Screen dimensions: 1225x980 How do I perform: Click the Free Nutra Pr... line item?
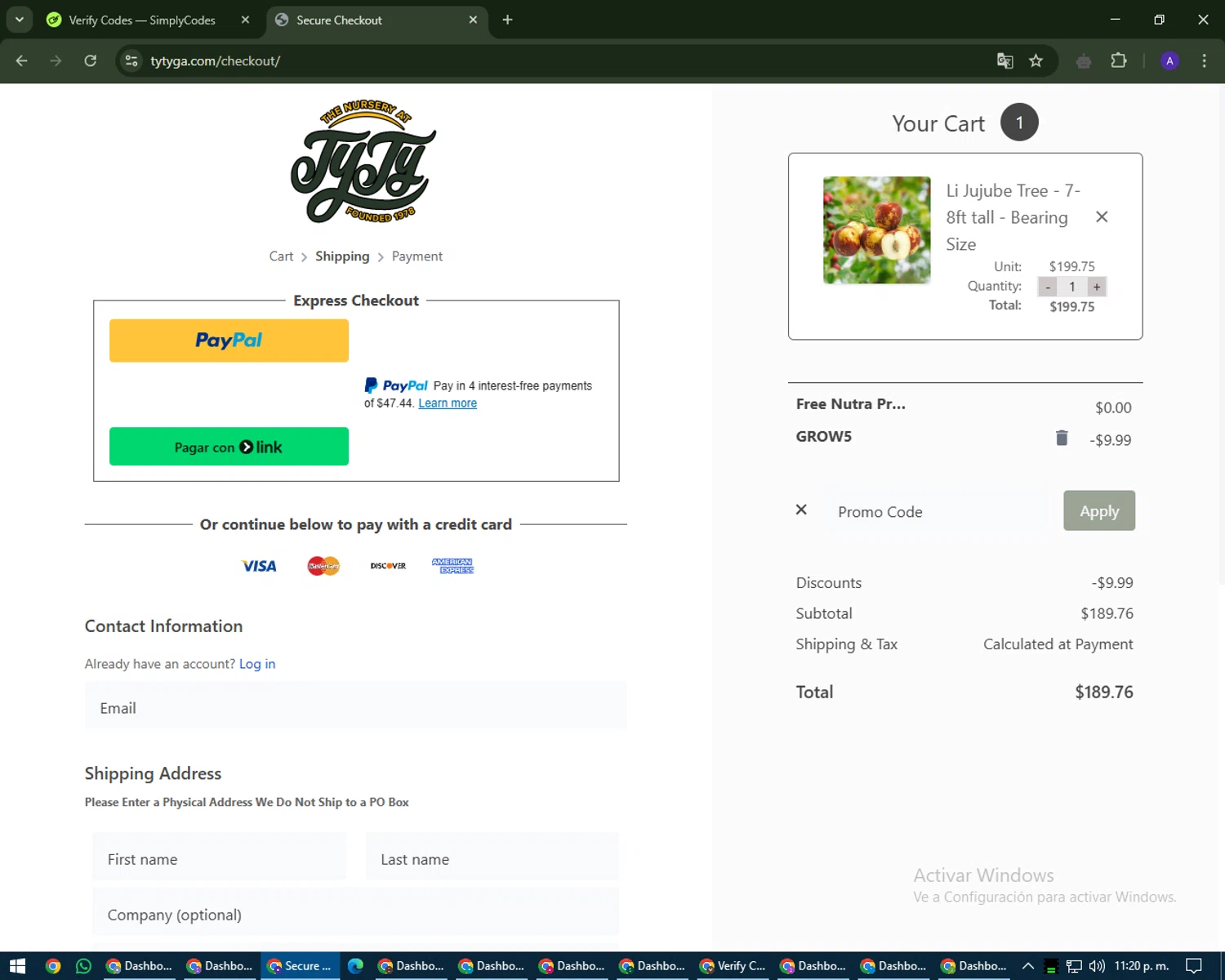(x=851, y=404)
